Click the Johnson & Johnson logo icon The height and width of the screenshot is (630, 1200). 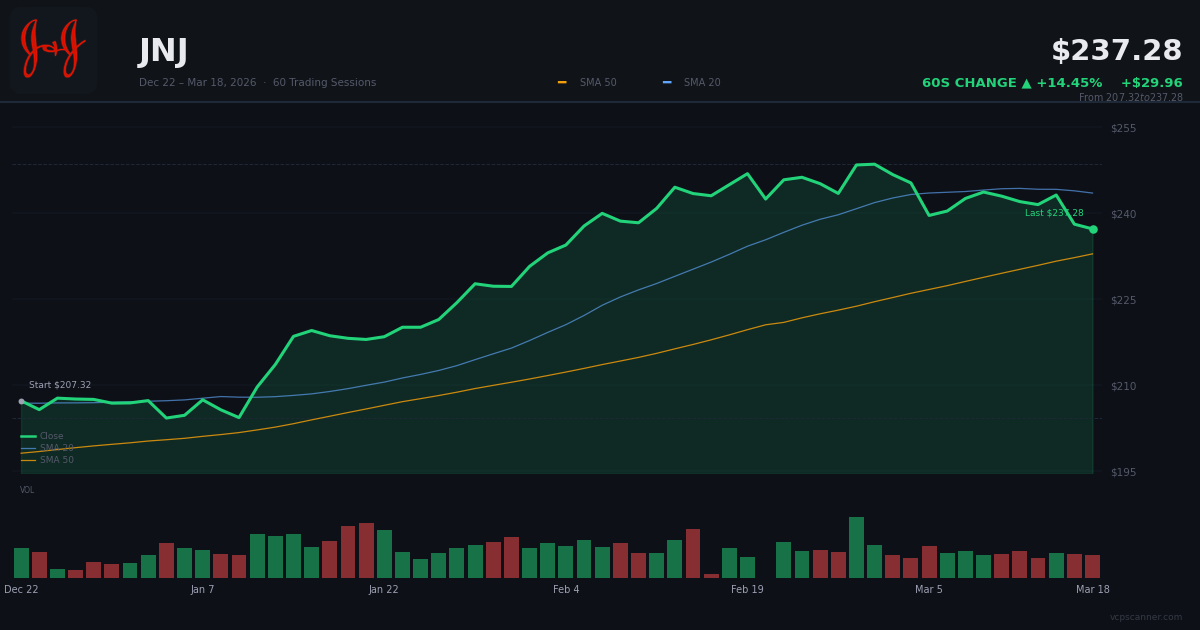[x=53, y=50]
